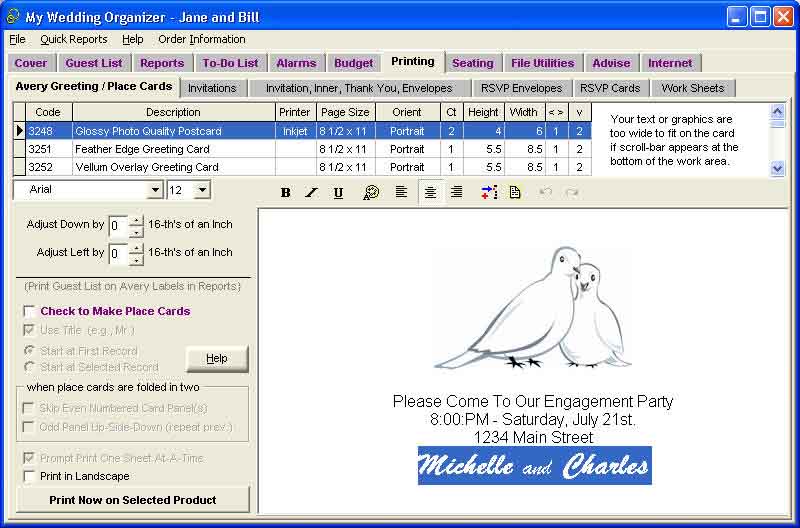Image resolution: width=800 pixels, height=528 pixels.
Task: Click the insert field arrow icon
Action: tap(489, 192)
